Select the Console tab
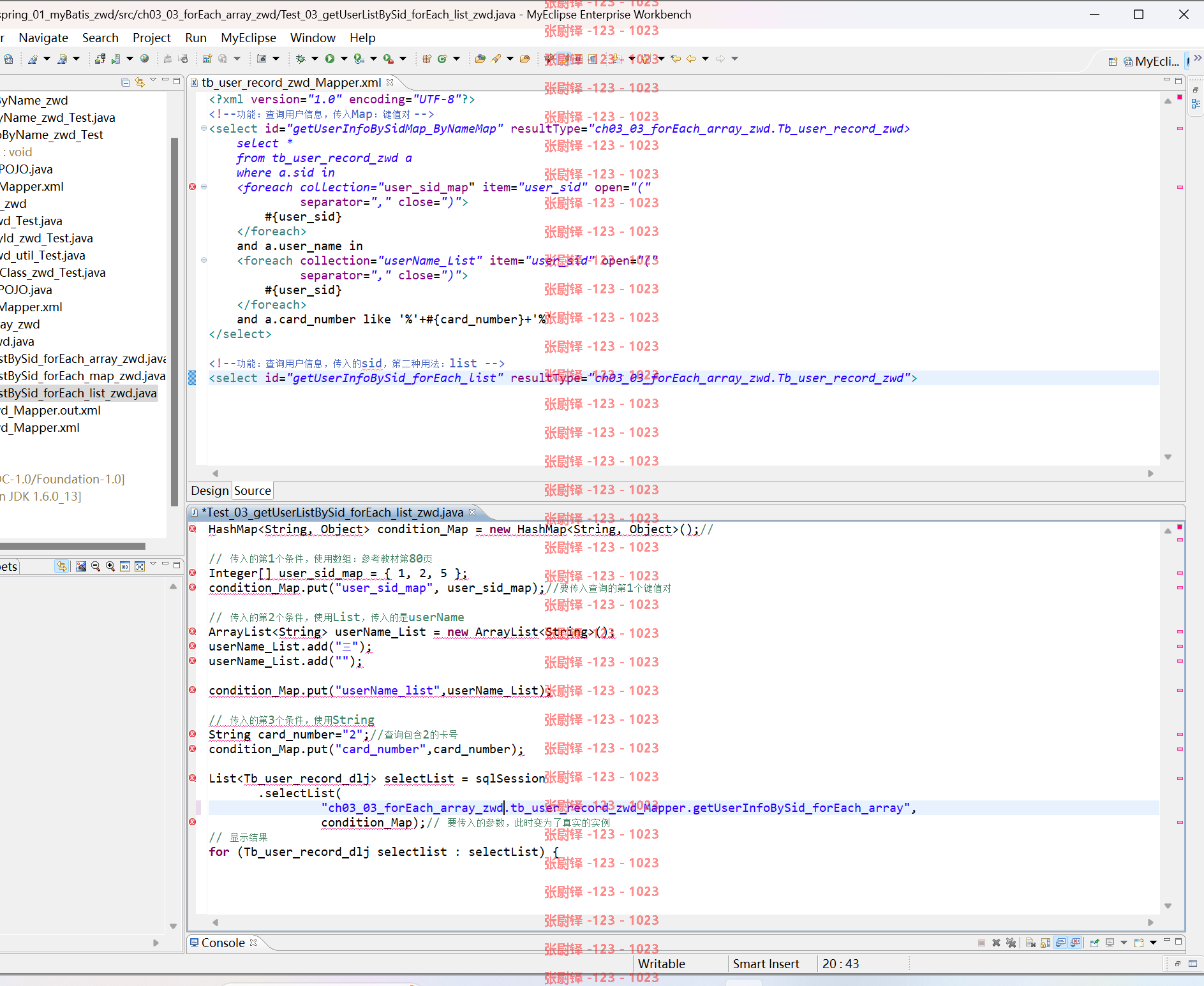The height and width of the screenshot is (986, 1204). pos(223,943)
